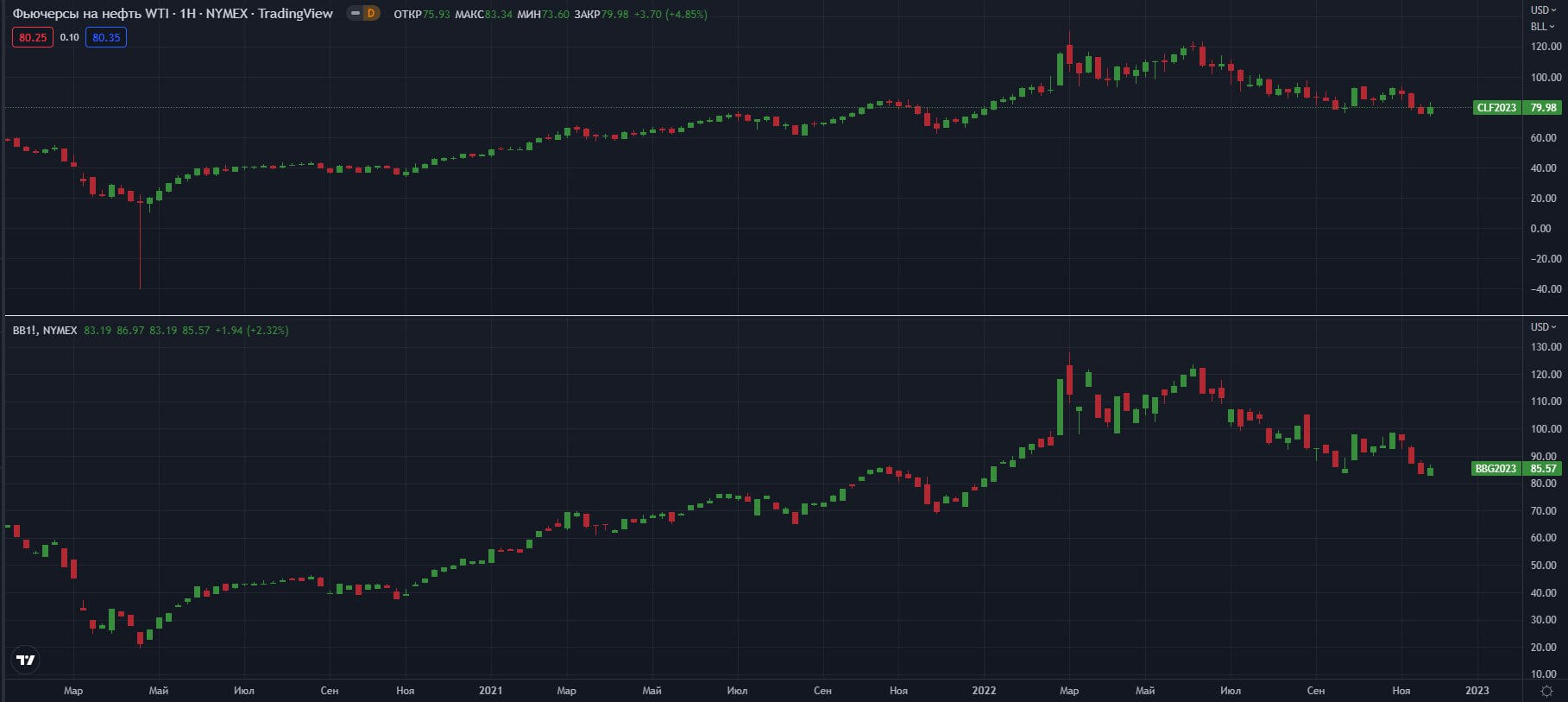Click the МИН 73.60 low value
Screen dimensions: 1568x702
[543, 14]
